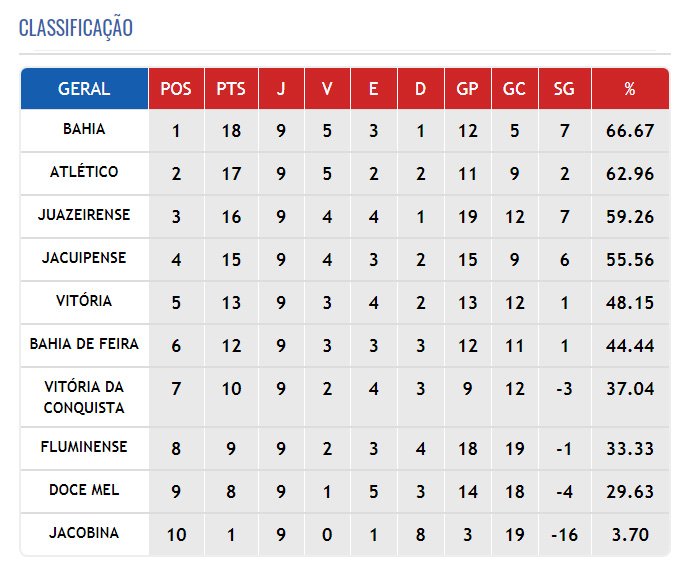This screenshot has width=696, height=573.
Task: Click the GP column header
Action: [x=468, y=88]
